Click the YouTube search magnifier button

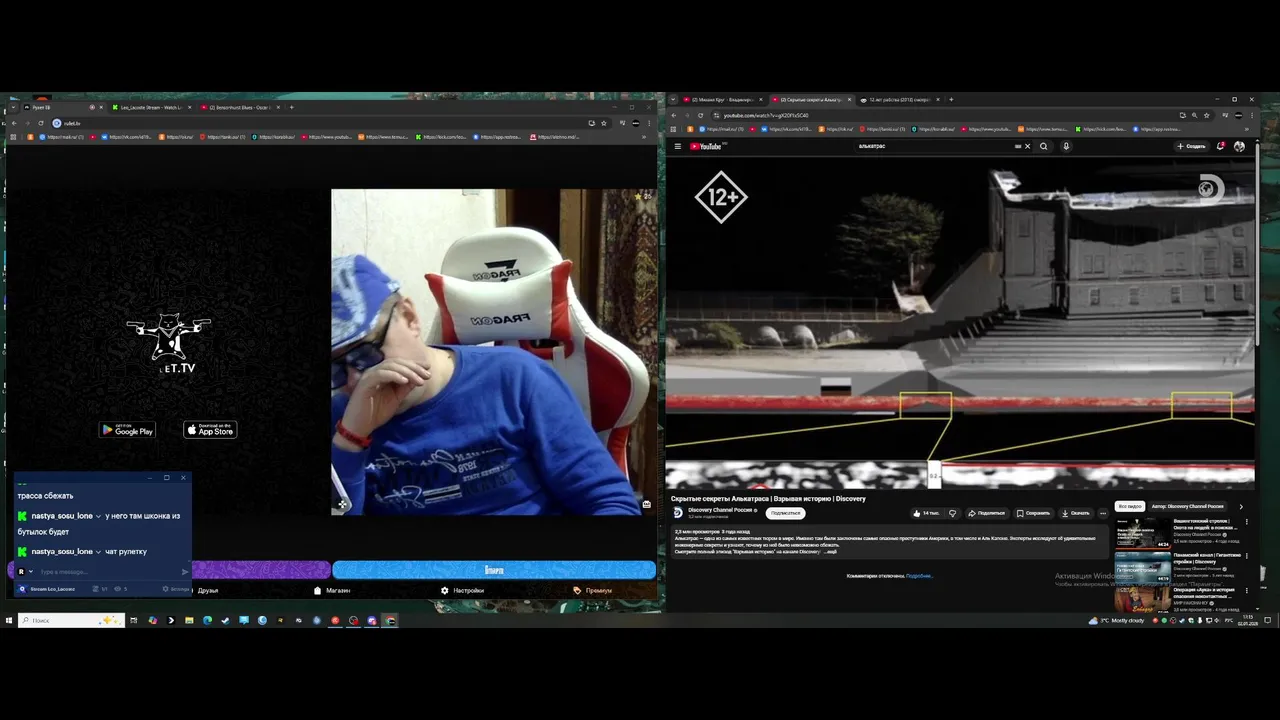pyautogui.click(x=1043, y=146)
